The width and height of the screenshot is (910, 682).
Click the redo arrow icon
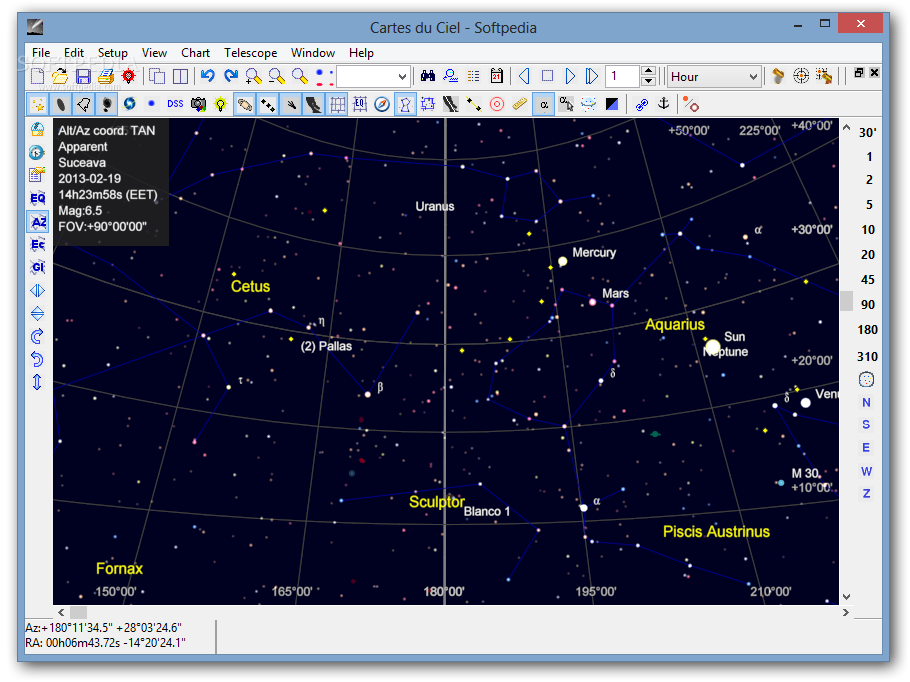click(231, 76)
